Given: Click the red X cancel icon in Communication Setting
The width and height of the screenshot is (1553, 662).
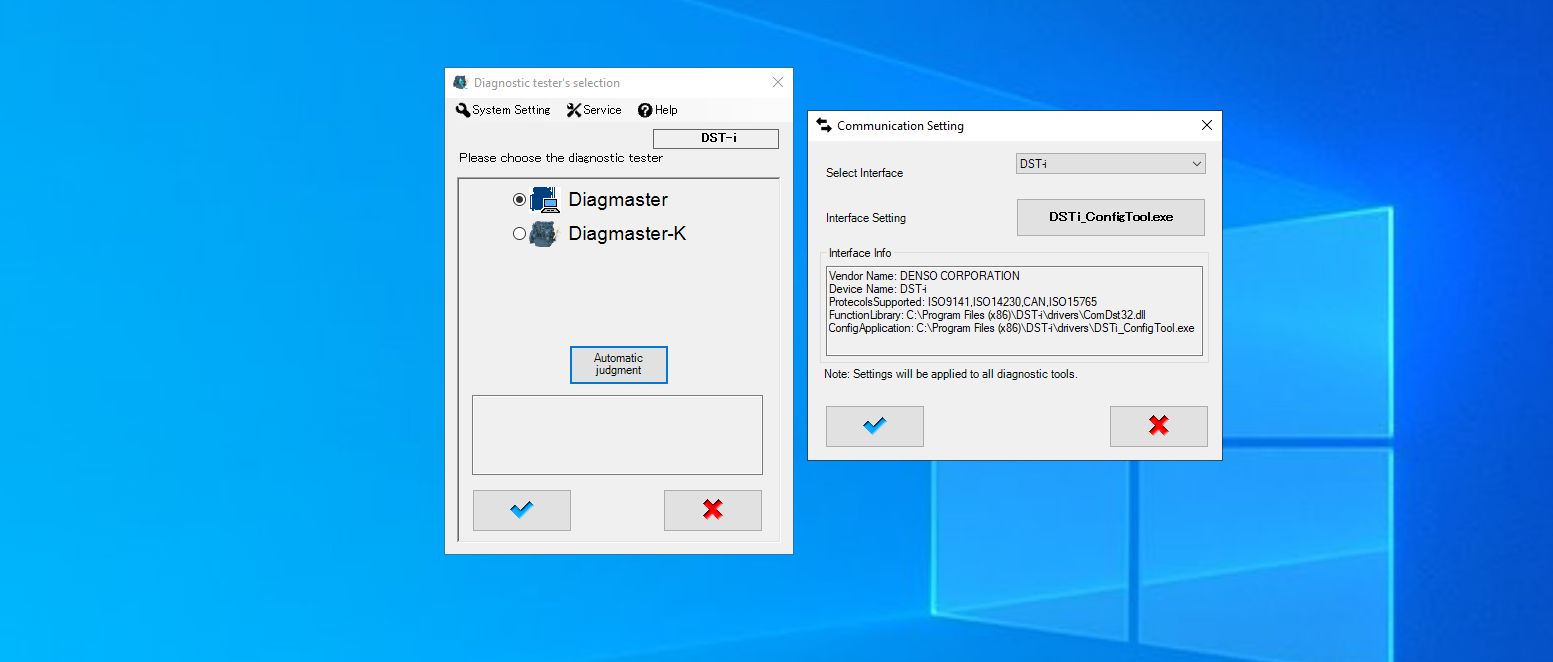Looking at the screenshot, I should [x=1158, y=426].
